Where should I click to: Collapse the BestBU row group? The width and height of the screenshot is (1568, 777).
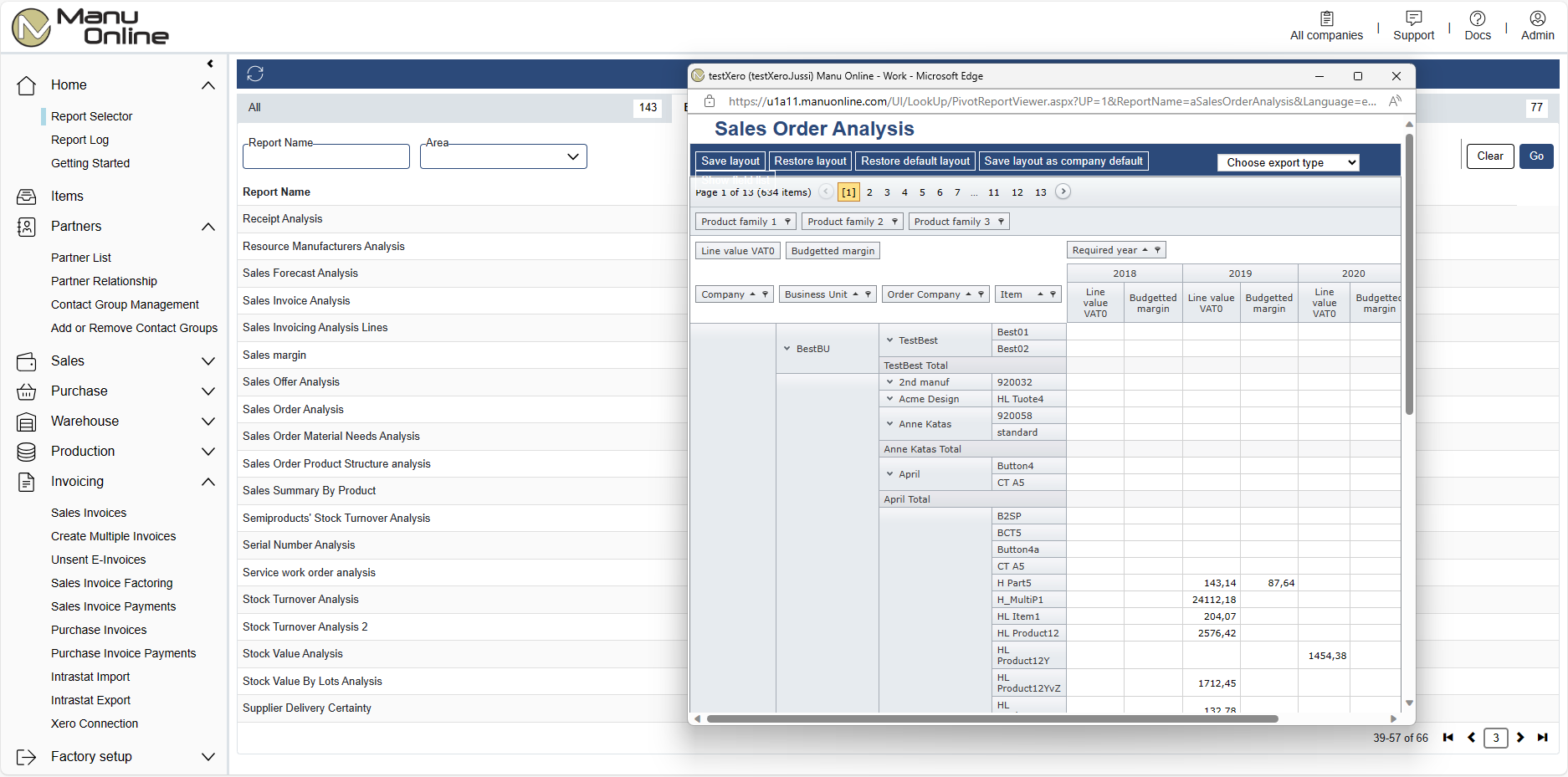point(787,349)
